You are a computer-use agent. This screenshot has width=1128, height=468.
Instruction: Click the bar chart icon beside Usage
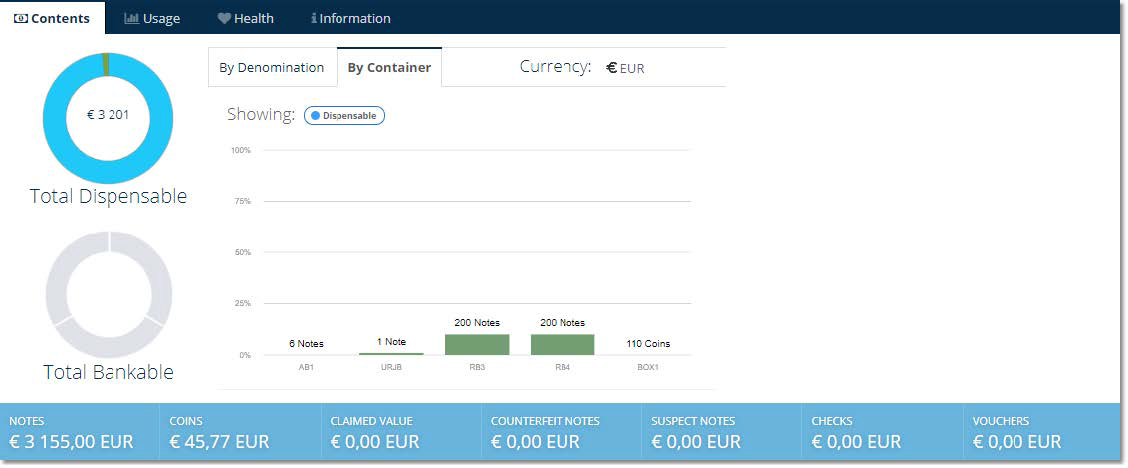coord(131,18)
